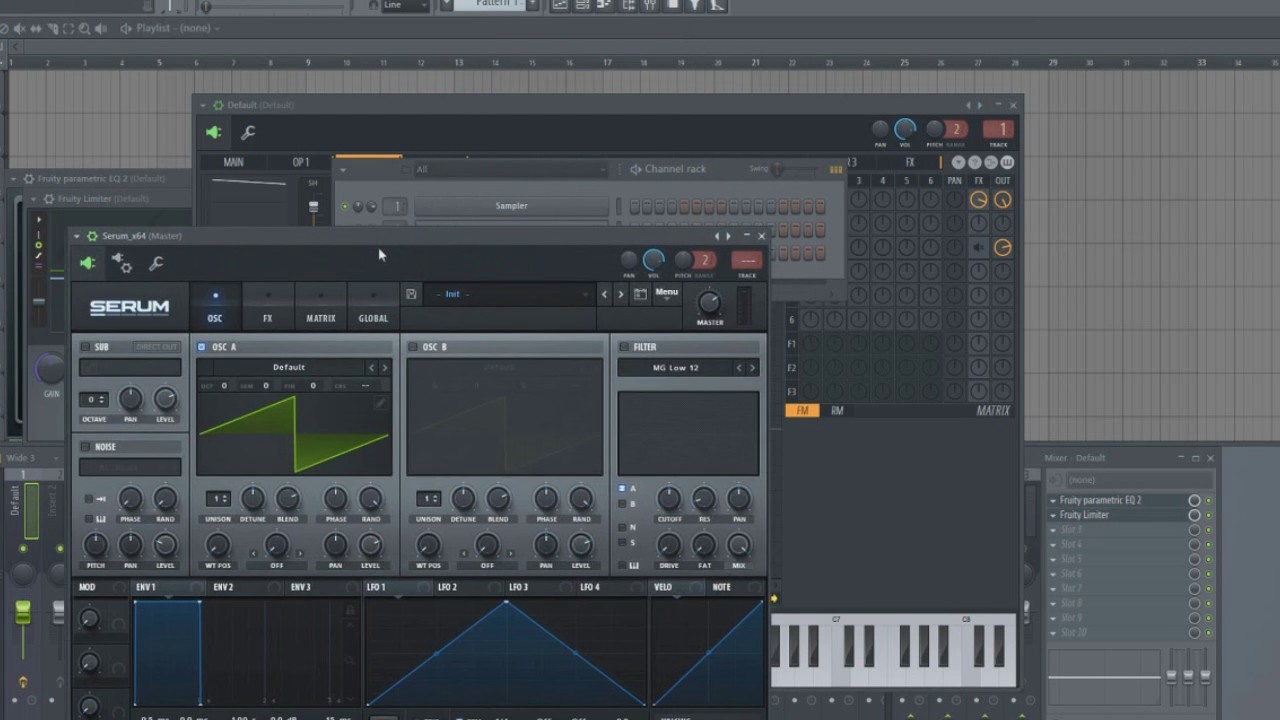Open the Serum preset browser icon
Screen dimensions: 1280x720
point(640,294)
